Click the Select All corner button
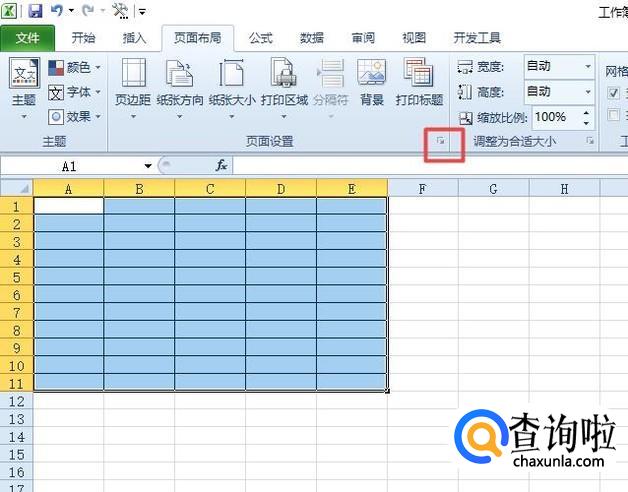The image size is (628, 492). (x=16, y=188)
